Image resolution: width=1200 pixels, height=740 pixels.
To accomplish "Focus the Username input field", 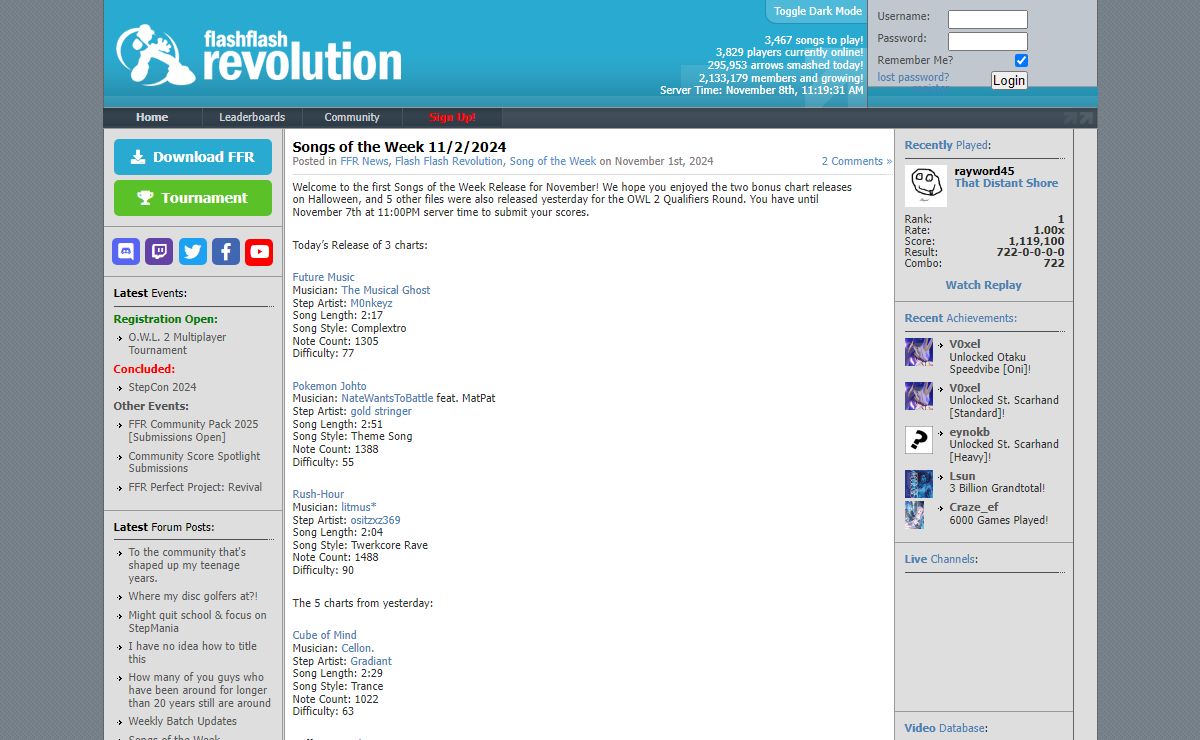I will point(988,19).
